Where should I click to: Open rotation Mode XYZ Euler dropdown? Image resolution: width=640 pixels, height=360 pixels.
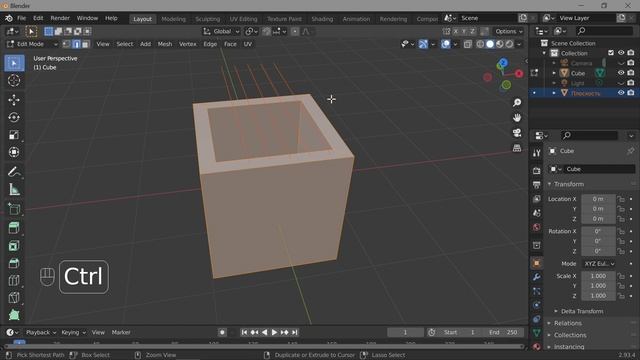pyautogui.click(x=599, y=264)
